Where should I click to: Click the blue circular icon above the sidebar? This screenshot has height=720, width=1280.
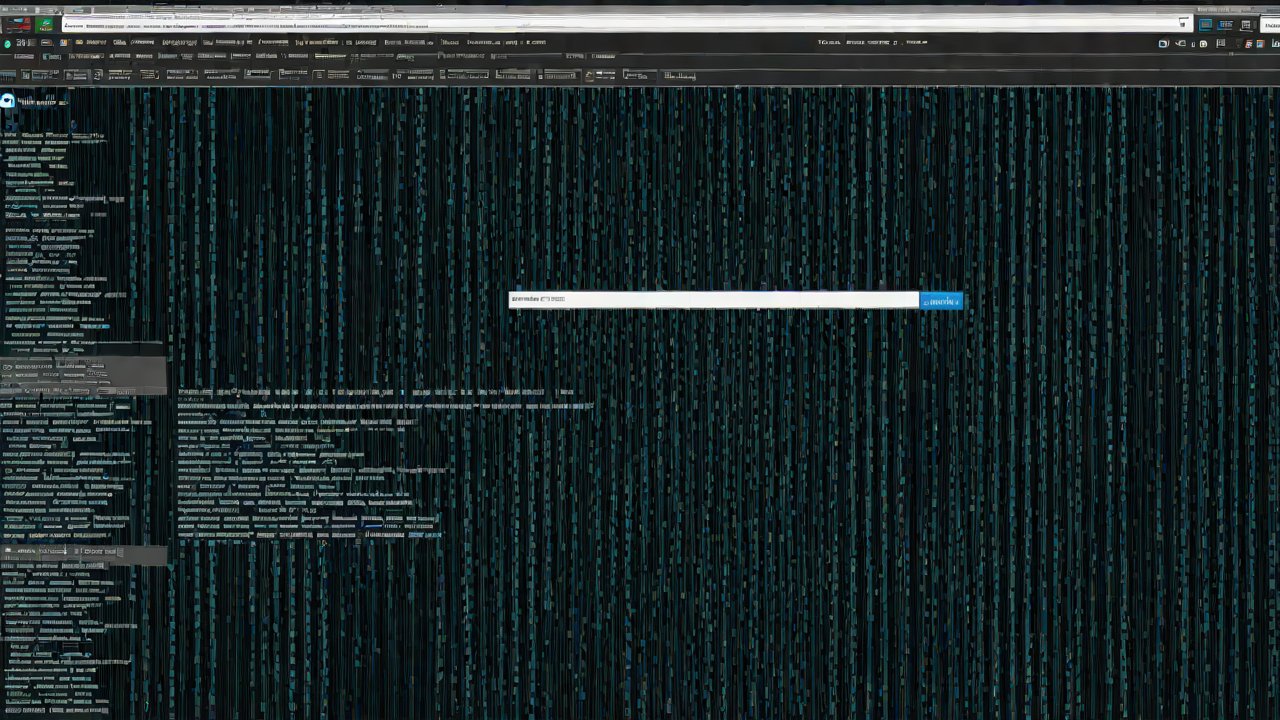pos(8,101)
